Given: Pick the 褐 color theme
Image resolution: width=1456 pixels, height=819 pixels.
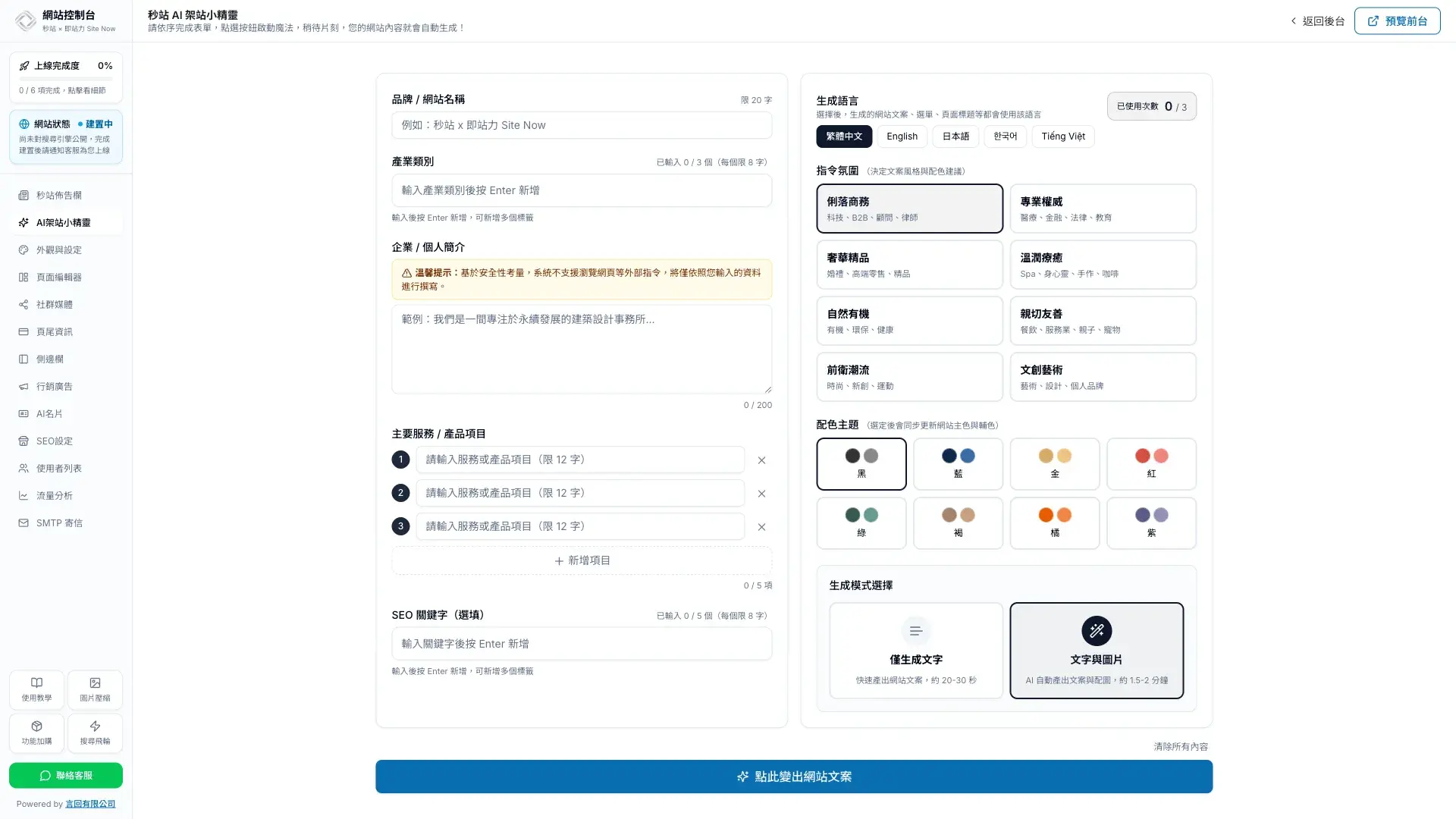Looking at the screenshot, I should click(958, 523).
